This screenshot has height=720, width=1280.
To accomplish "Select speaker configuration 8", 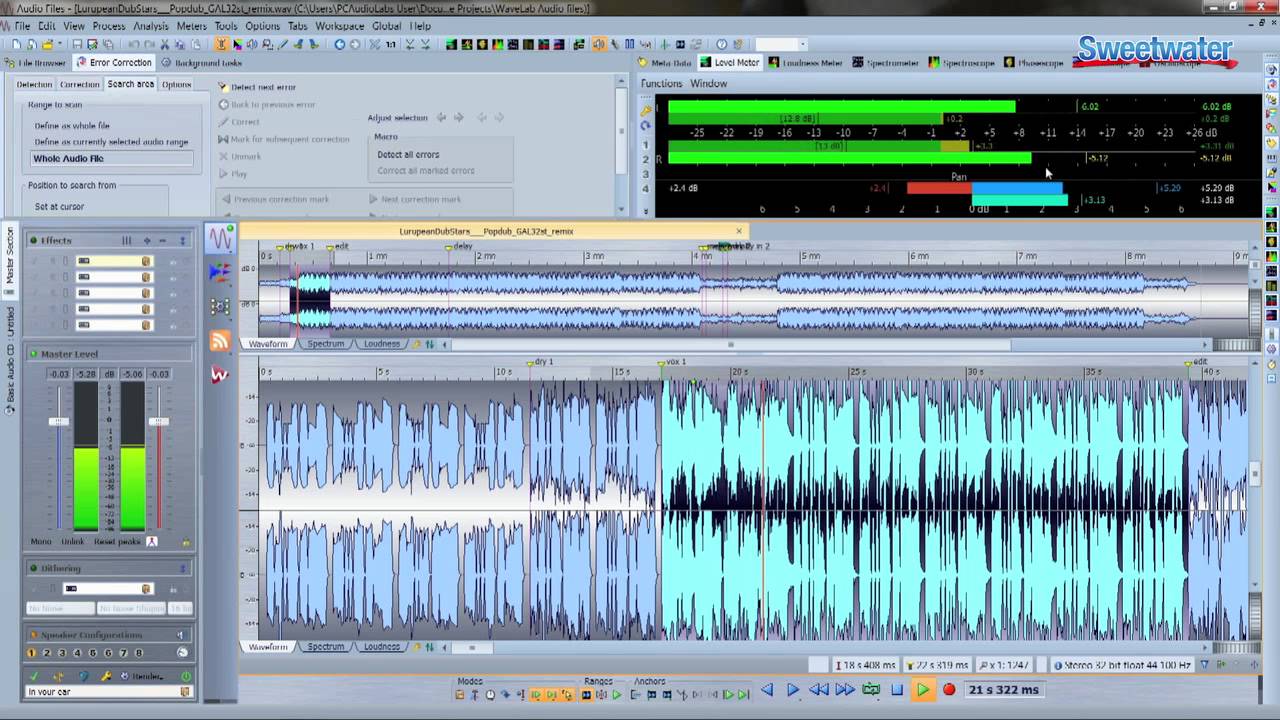I will click(138, 653).
